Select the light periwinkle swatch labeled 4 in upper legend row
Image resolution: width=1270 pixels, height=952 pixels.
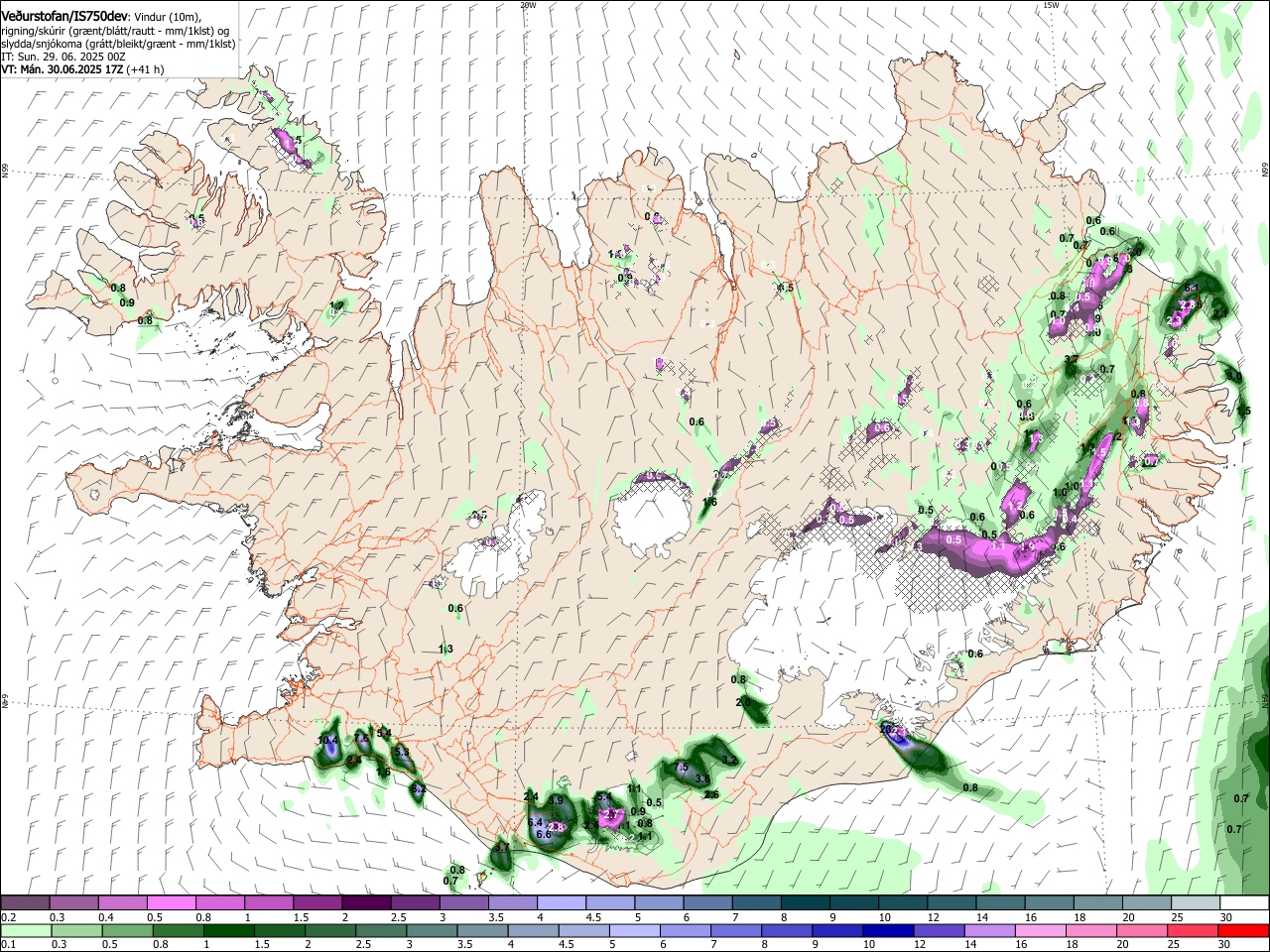point(561,903)
